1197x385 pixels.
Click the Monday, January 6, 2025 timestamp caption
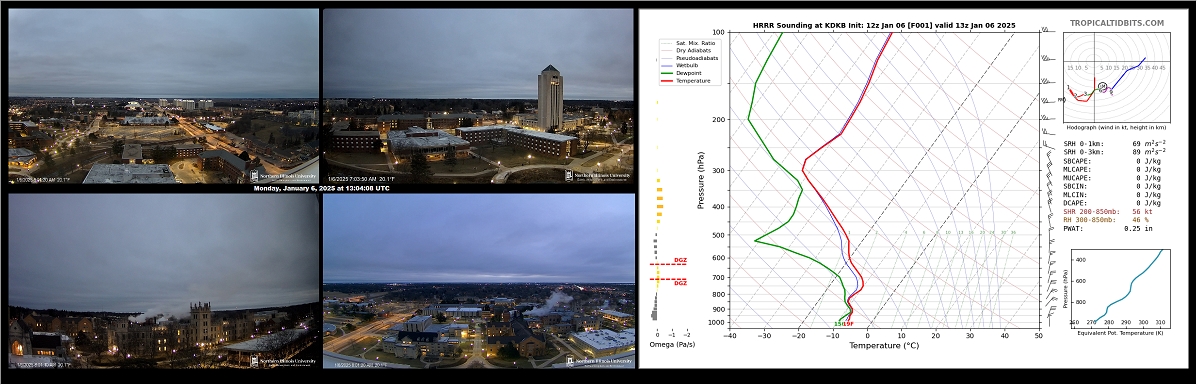pos(321,188)
